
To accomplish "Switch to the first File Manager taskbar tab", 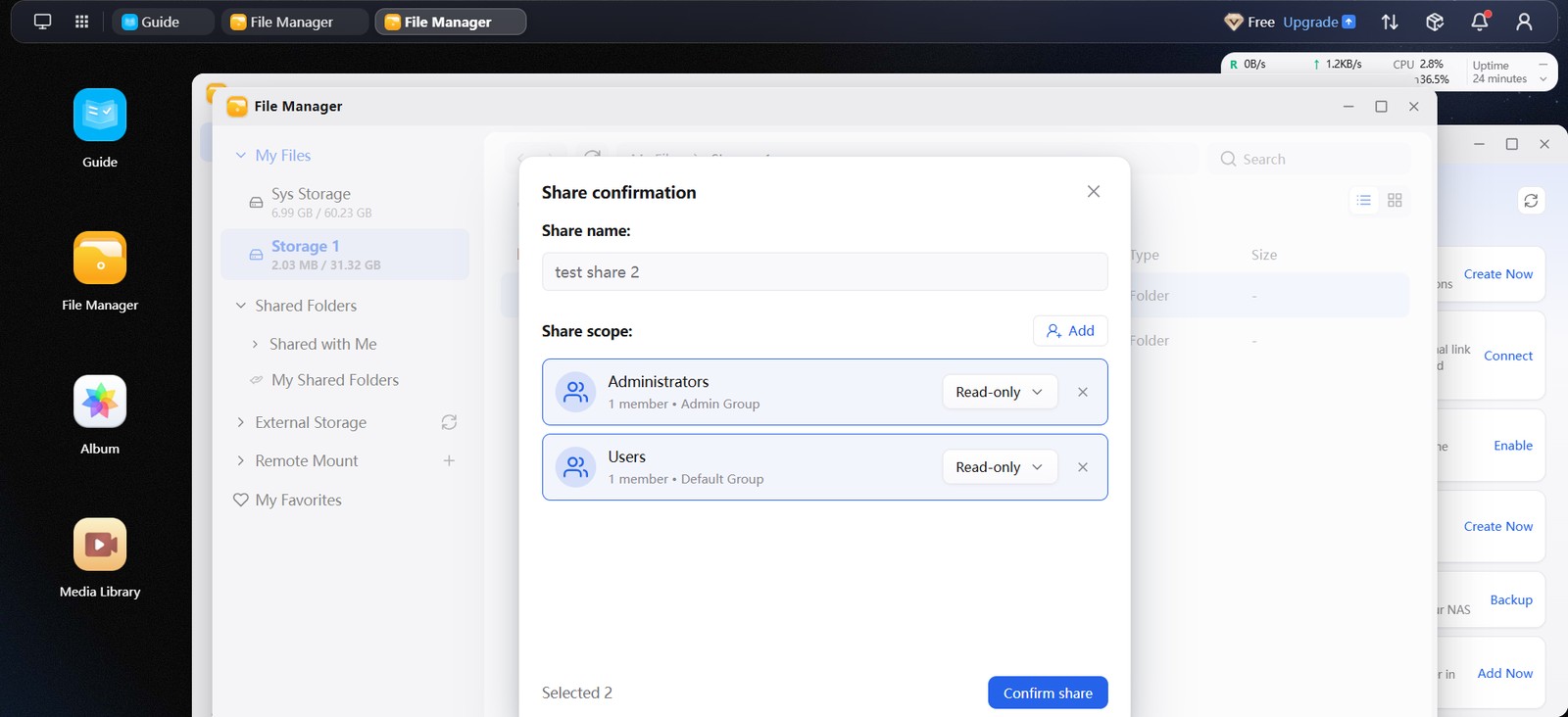I will click(x=295, y=22).
